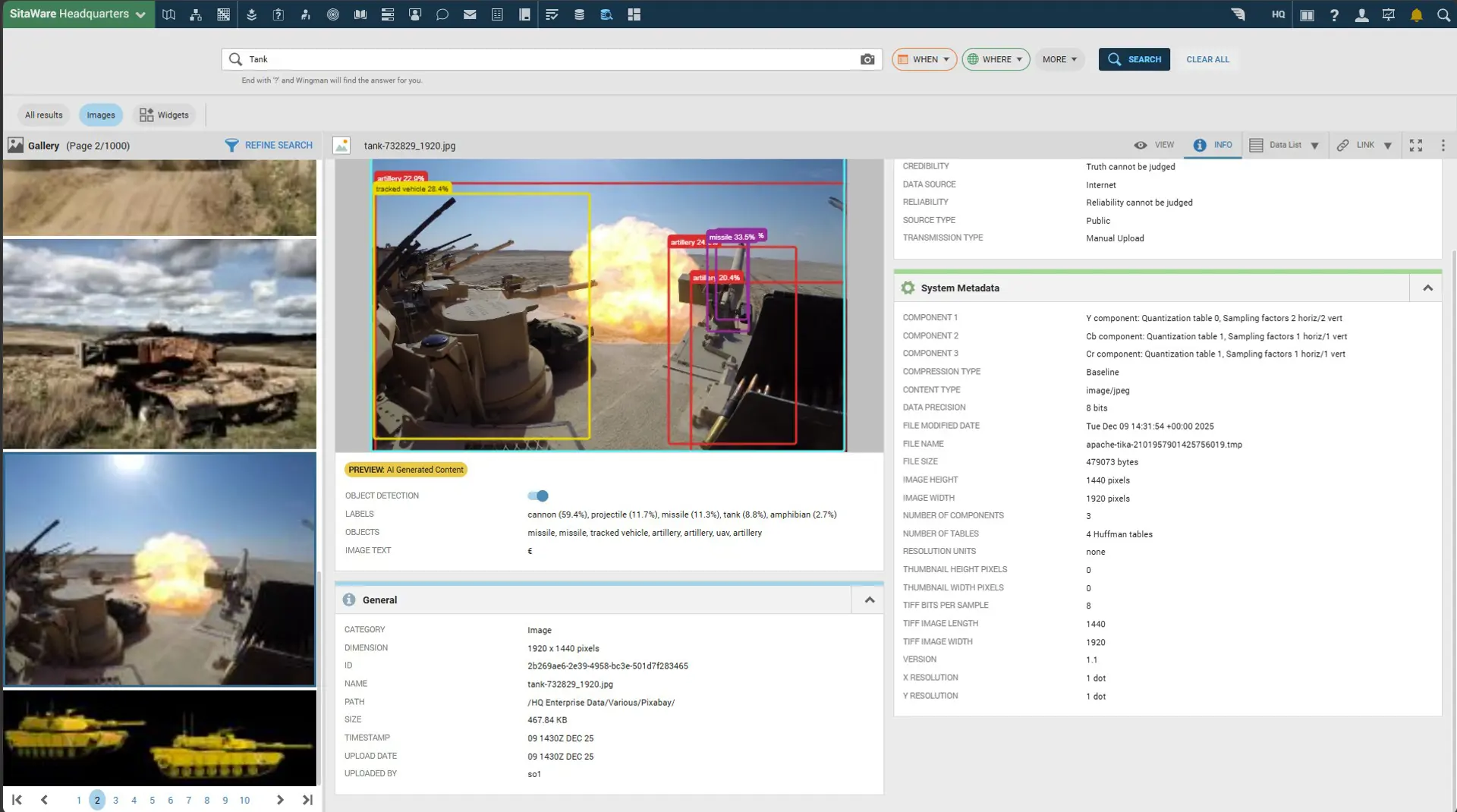Toggle fullscreen for the image viewer
Image resolution: width=1457 pixels, height=812 pixels.
coord(1416,145)
